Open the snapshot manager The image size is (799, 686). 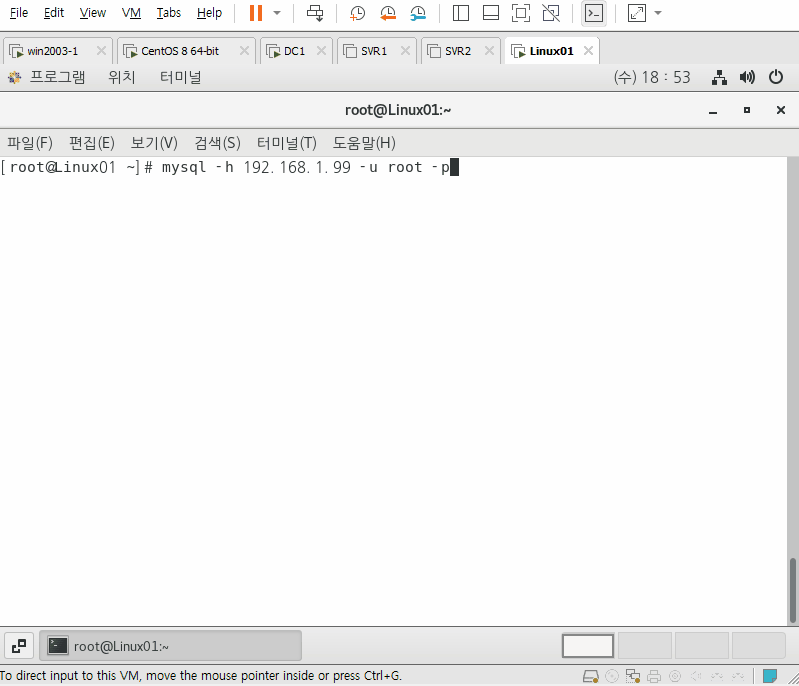tap(418, 13)
